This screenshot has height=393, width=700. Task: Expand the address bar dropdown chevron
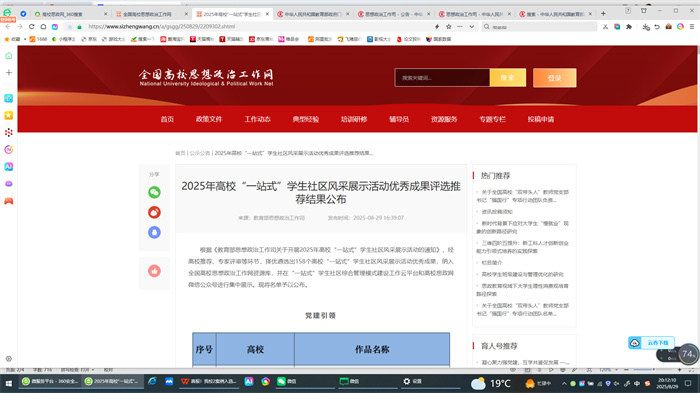click(x=471, y=27)
